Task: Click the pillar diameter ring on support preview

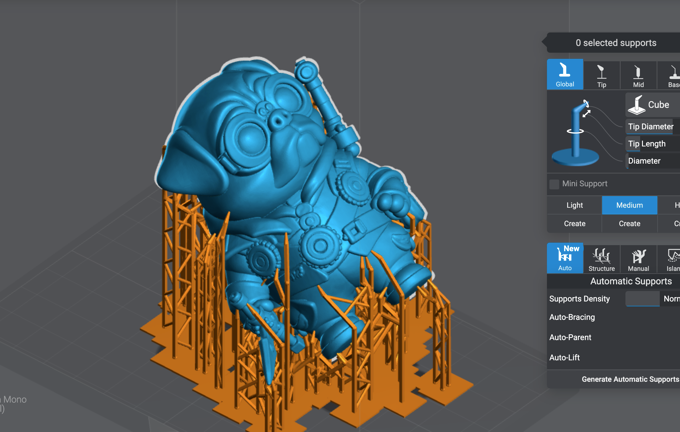Action: click(575, 131)
